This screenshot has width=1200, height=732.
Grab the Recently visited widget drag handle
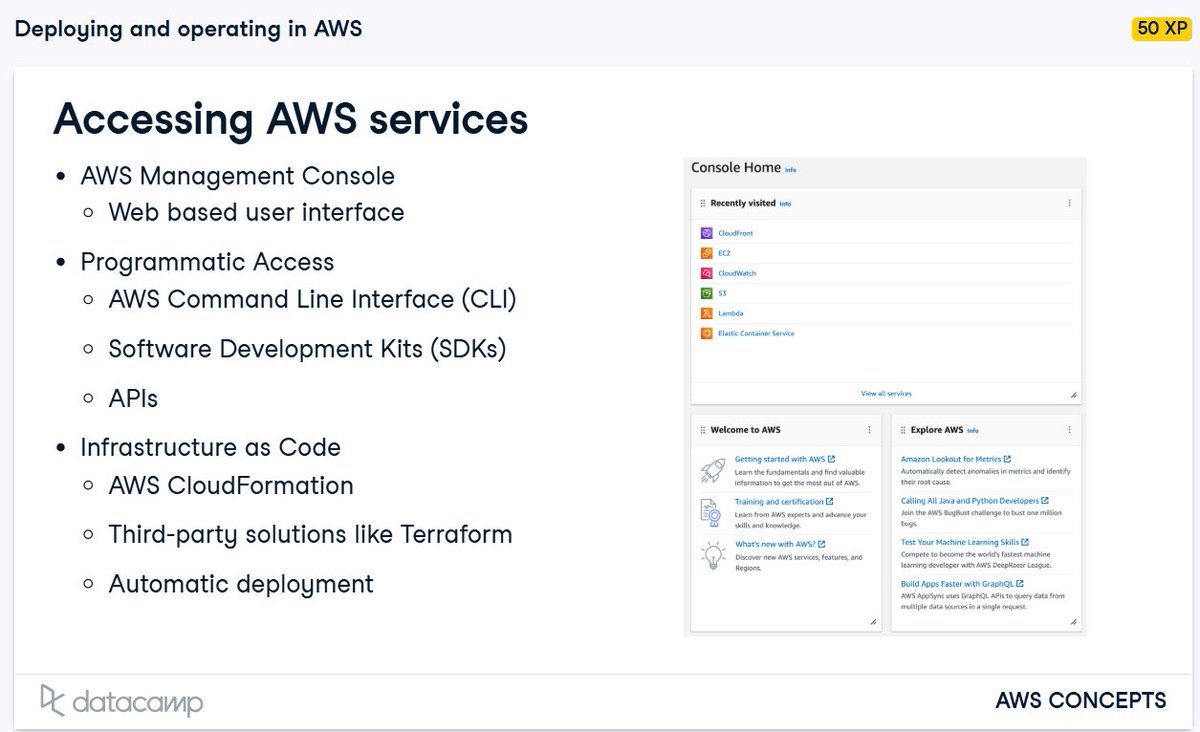tap(703, 203)
